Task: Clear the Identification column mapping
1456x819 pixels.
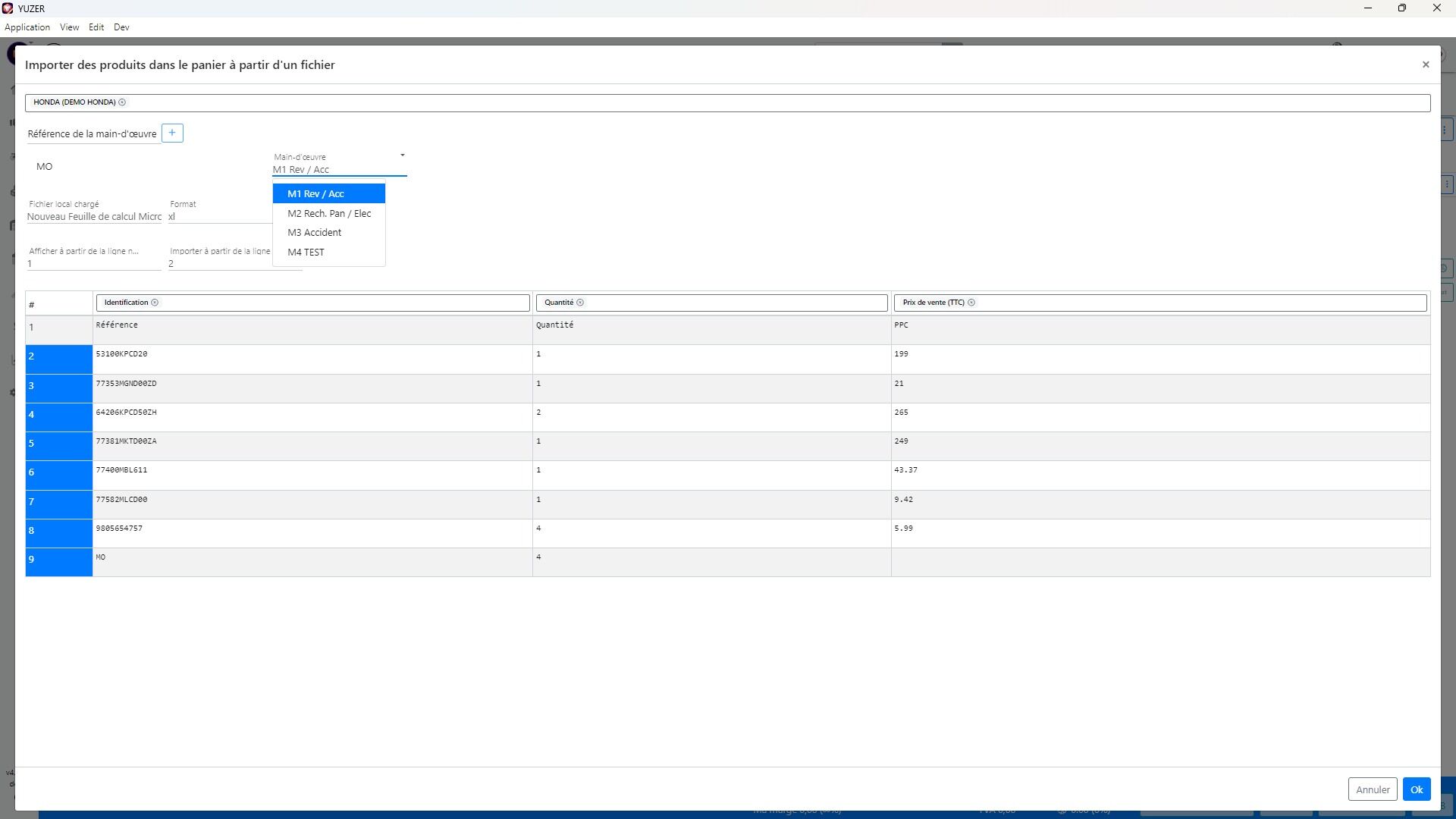Action: (x=155, y=303)
